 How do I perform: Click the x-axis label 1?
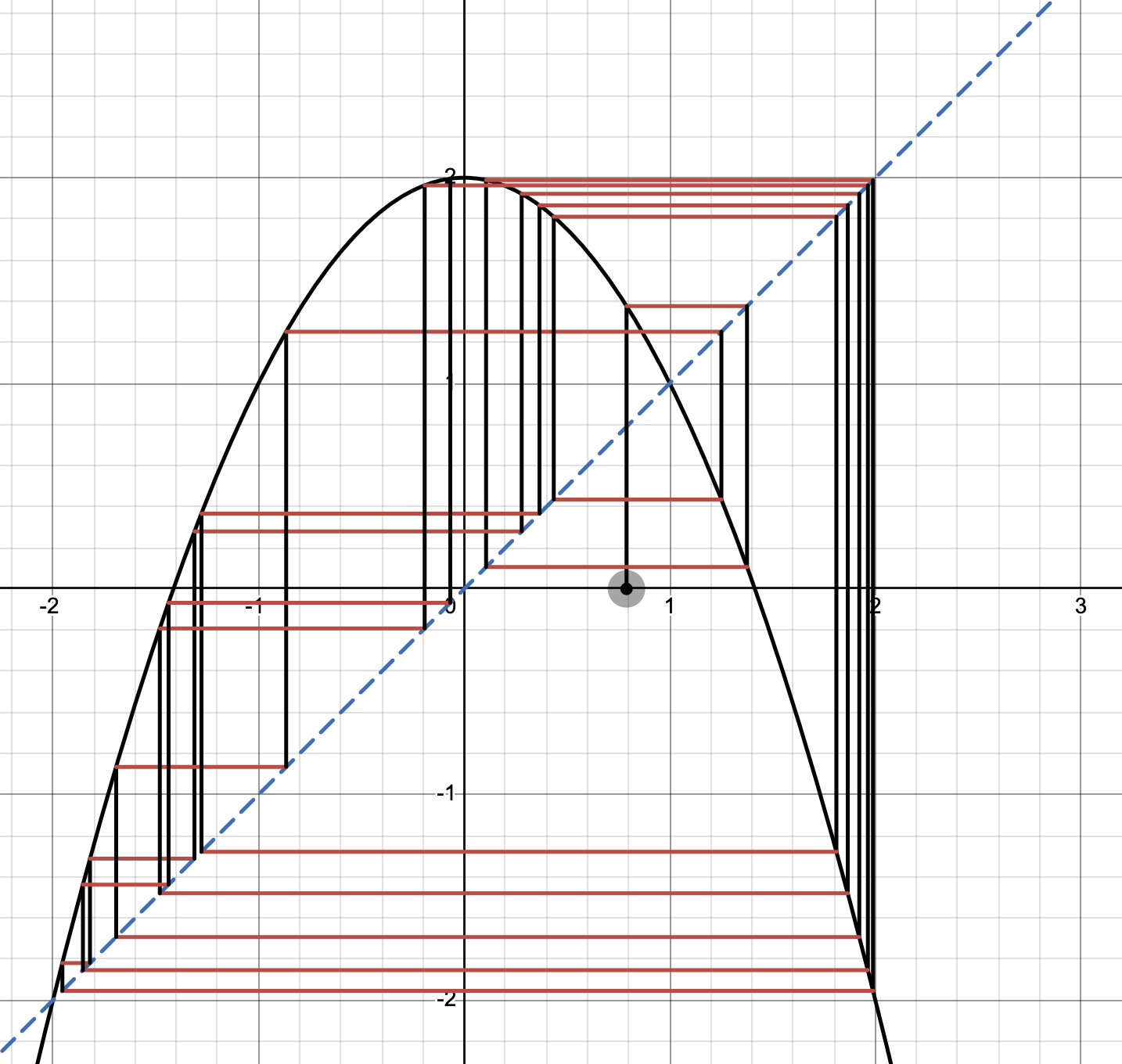click(x=670, y=606)
